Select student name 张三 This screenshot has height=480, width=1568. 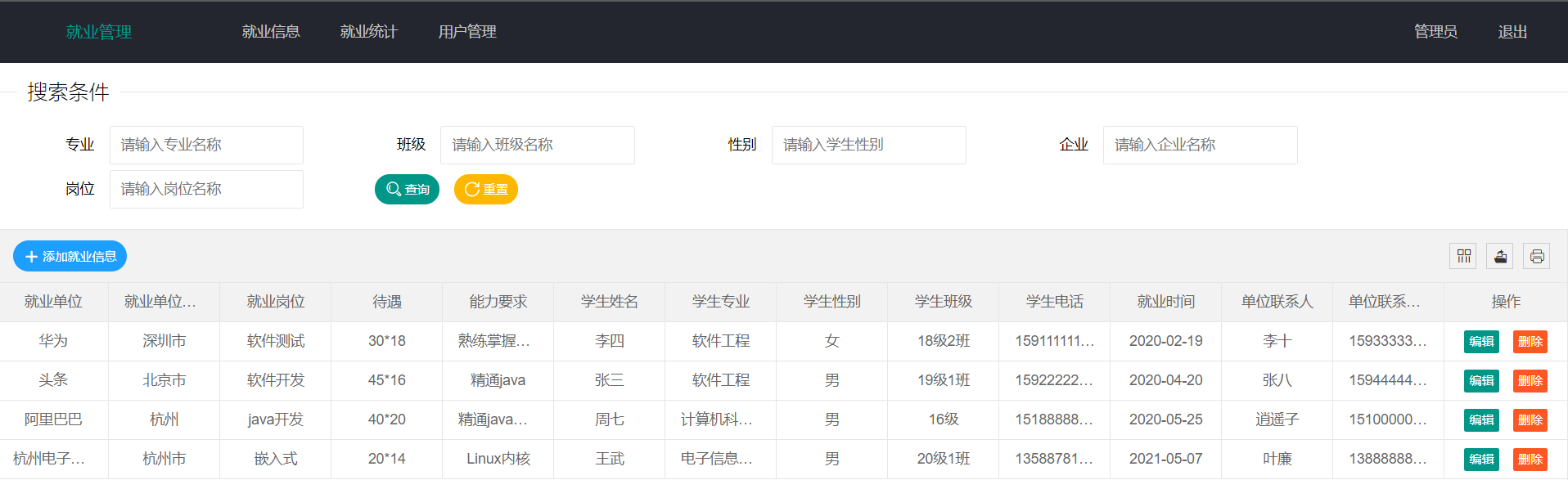point(610,380)
